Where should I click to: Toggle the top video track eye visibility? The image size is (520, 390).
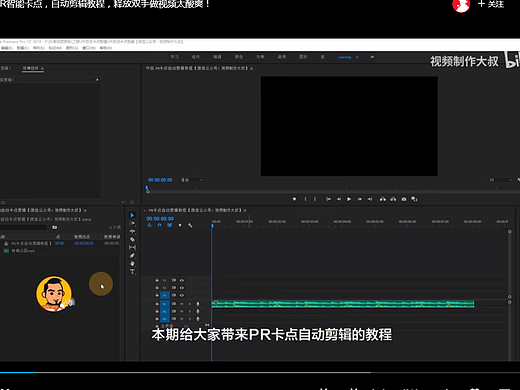(x=182, y=280)
